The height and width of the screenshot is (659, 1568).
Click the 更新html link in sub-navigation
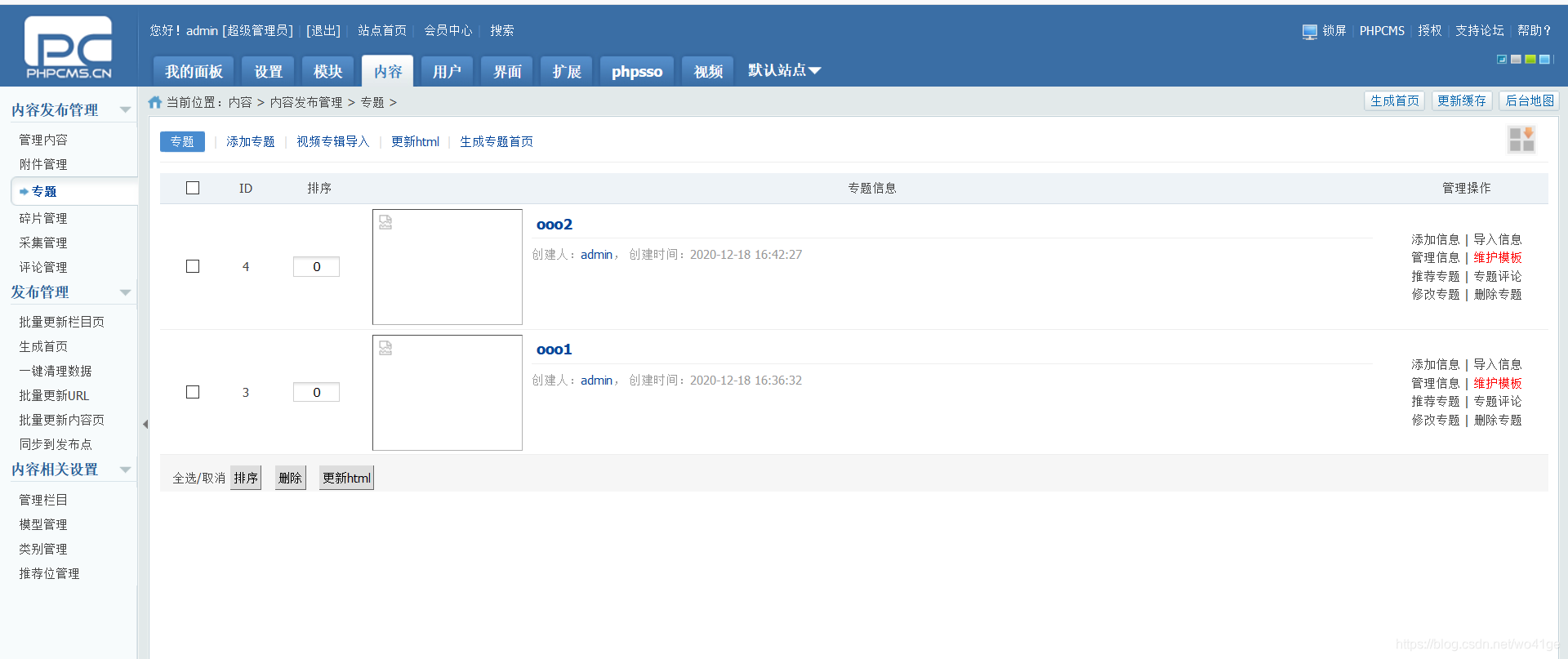(415, 141)
